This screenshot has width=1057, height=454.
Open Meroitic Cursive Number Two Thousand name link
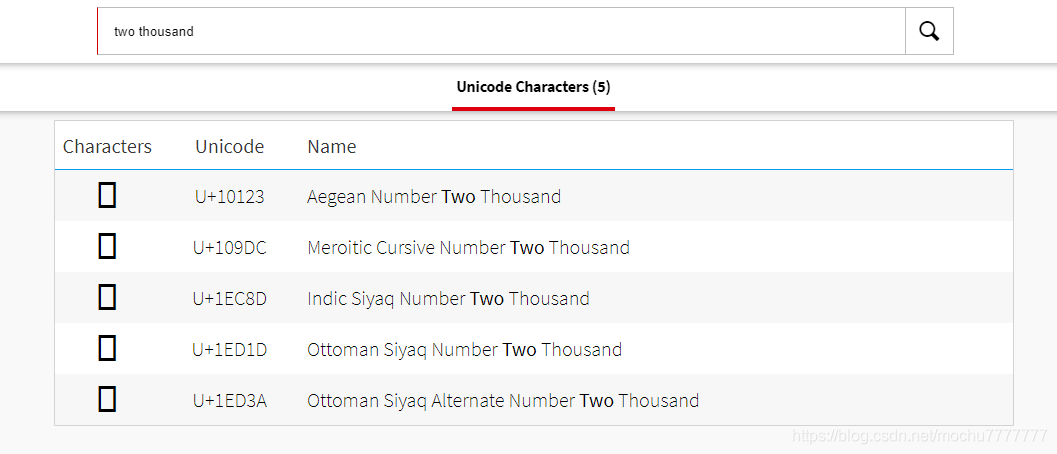pos(468,248)
